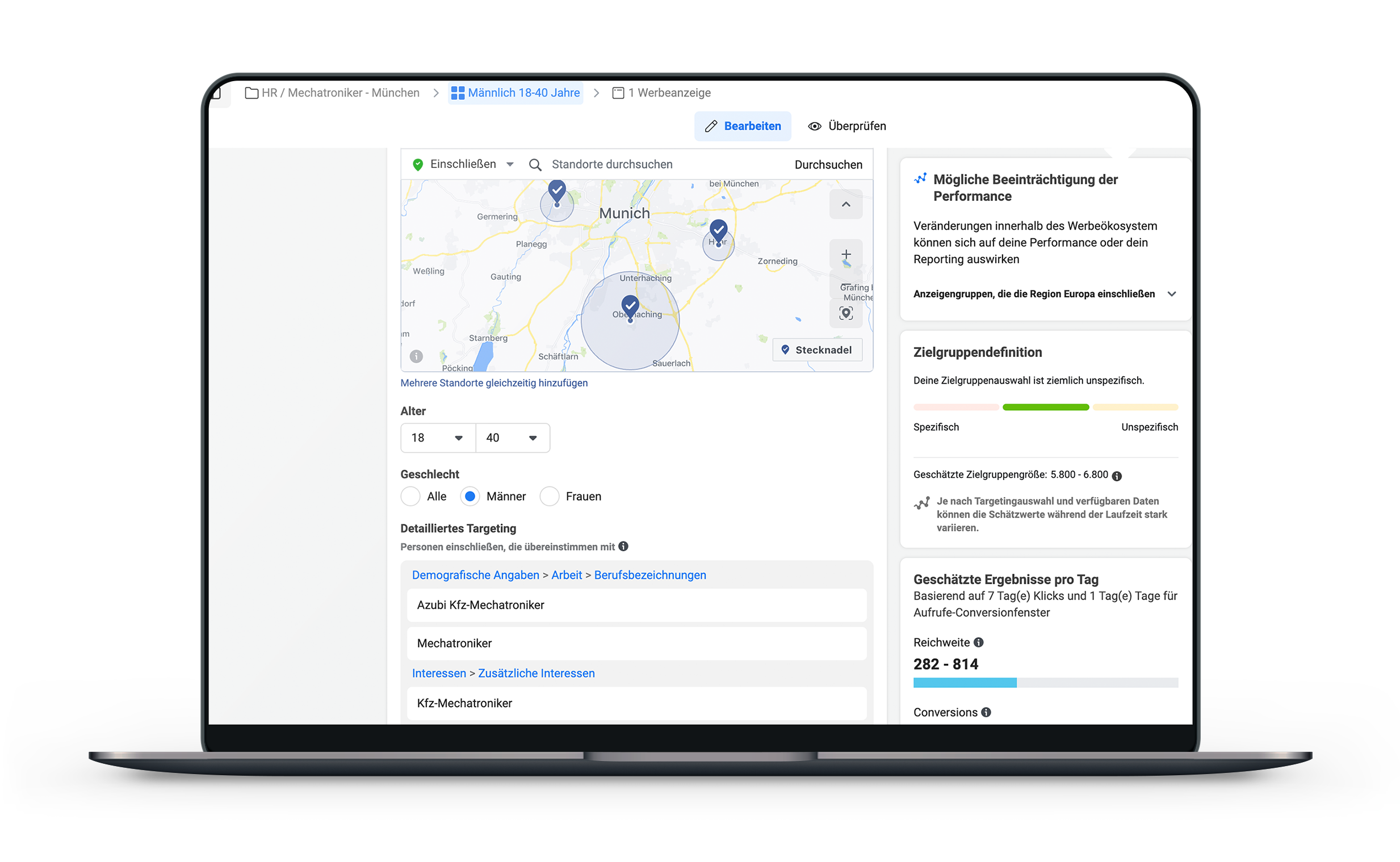Viewport: 1400px width, 862px height.
Task: Click info icon beside Reichweite
Action: [978, 642]
